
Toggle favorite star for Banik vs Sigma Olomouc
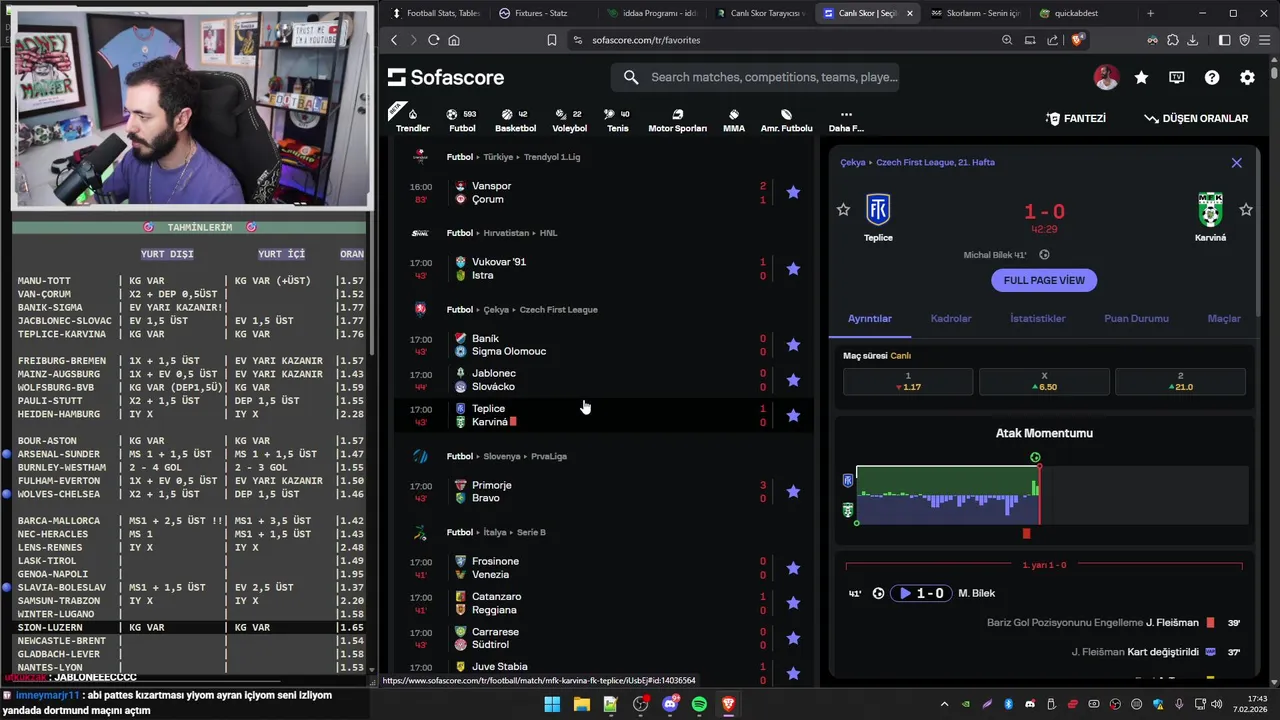[x=793, y=345]
